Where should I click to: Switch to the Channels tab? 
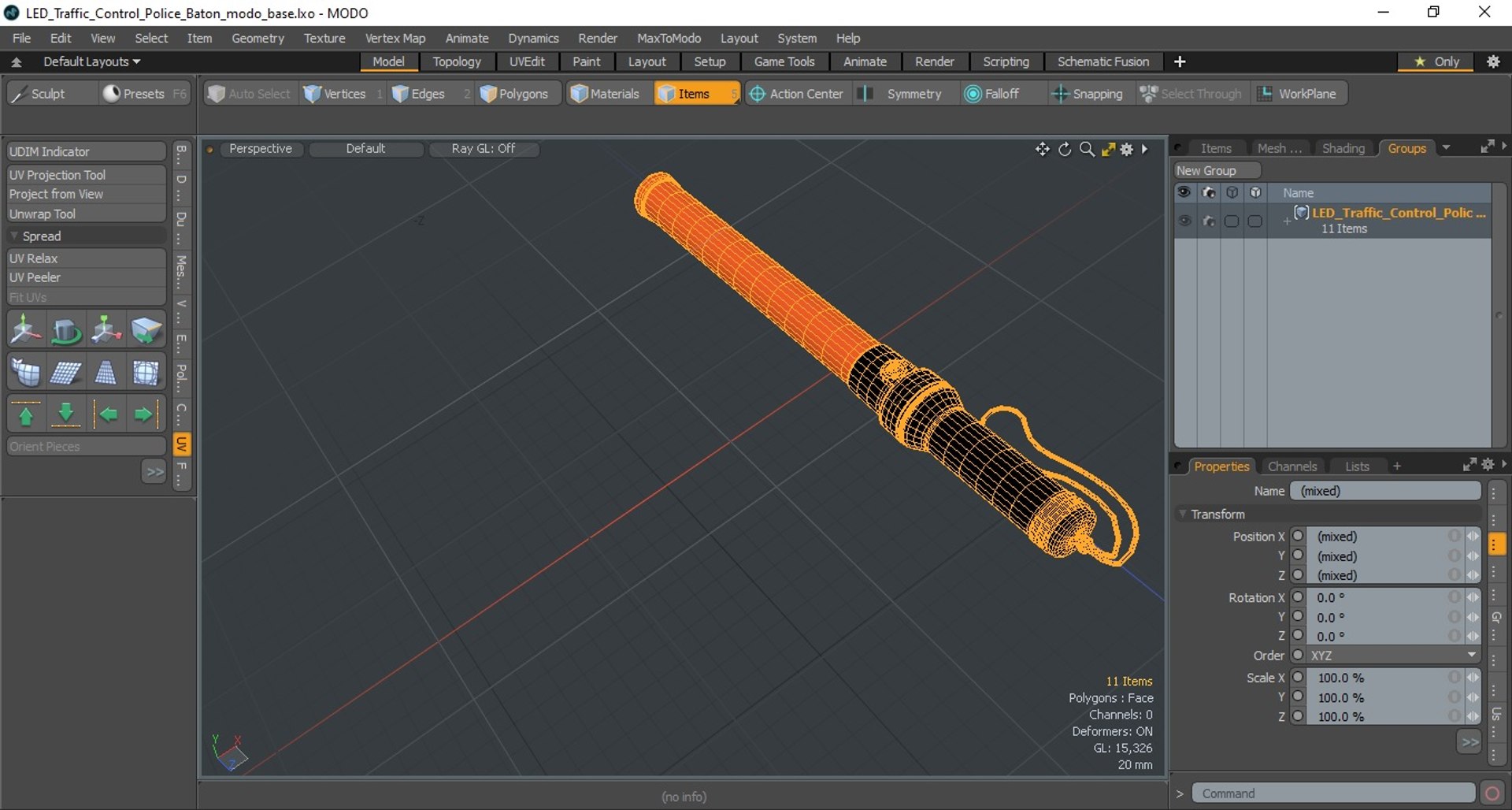click(1292, 466)
